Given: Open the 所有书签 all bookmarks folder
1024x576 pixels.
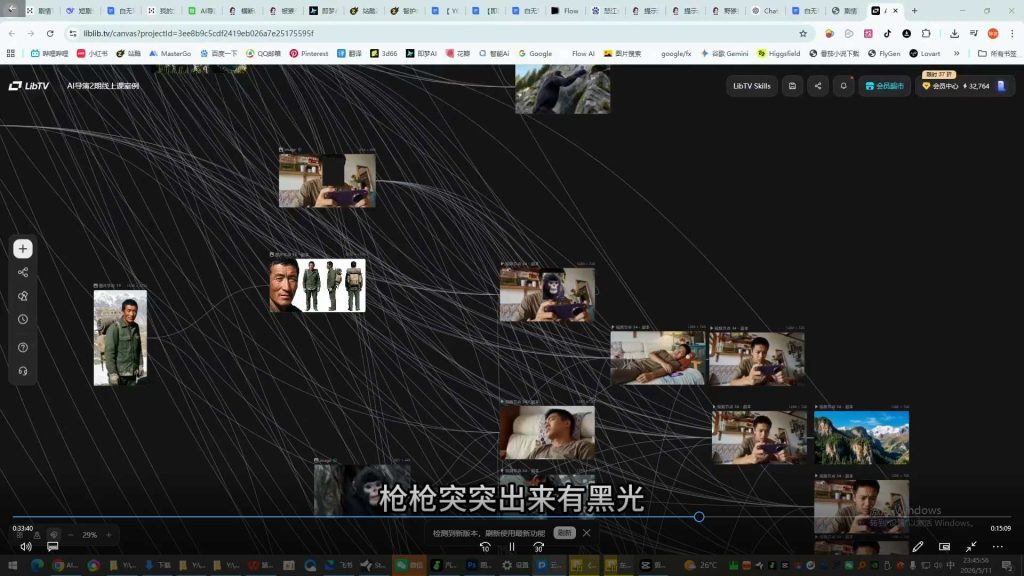Looking at the screenshot, I should click(x=997, y=54).
